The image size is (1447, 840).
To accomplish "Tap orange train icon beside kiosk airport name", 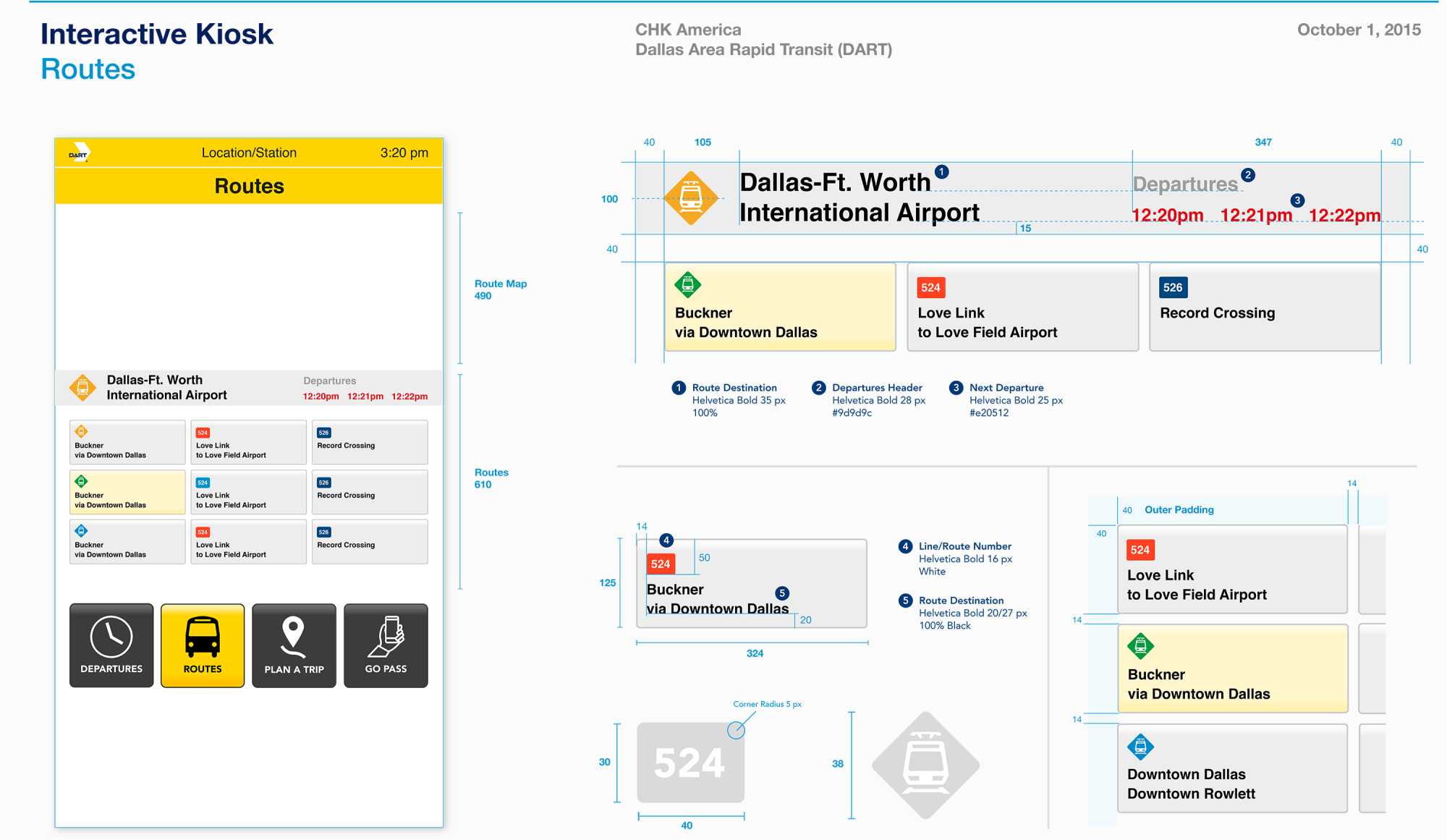I will point(82,388).
